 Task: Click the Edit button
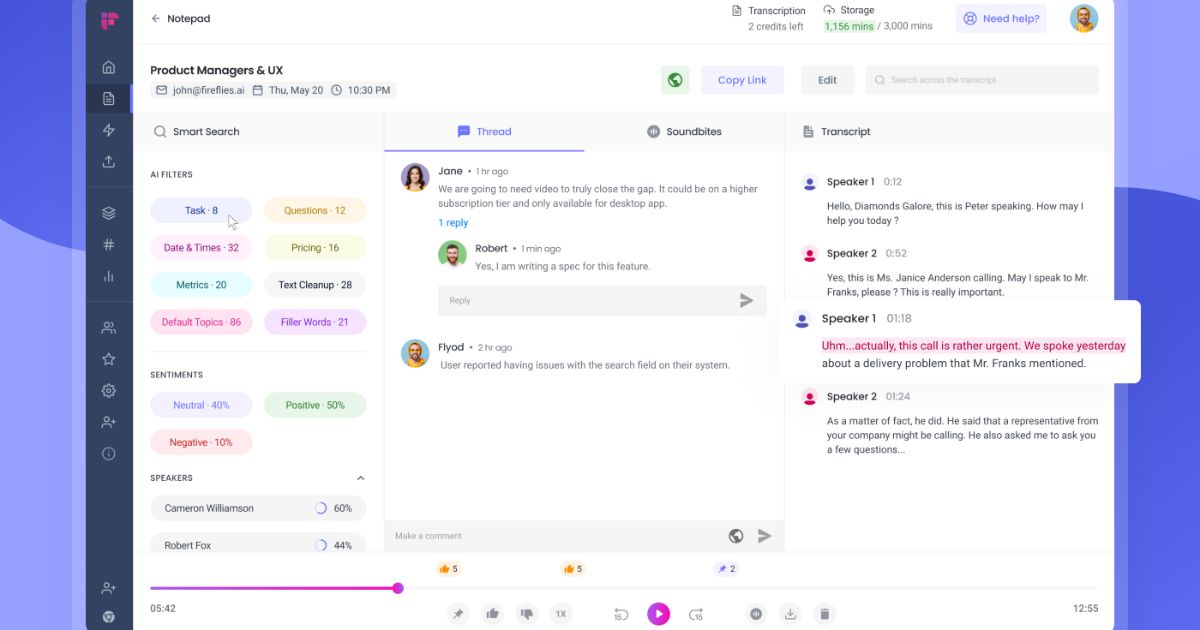[x=828, y=80]
